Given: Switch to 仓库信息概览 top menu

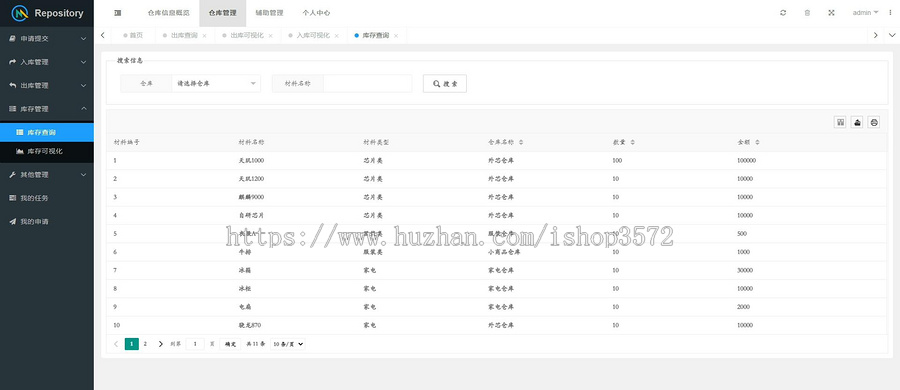Looking at the screenshot, I should coord(168,13).
